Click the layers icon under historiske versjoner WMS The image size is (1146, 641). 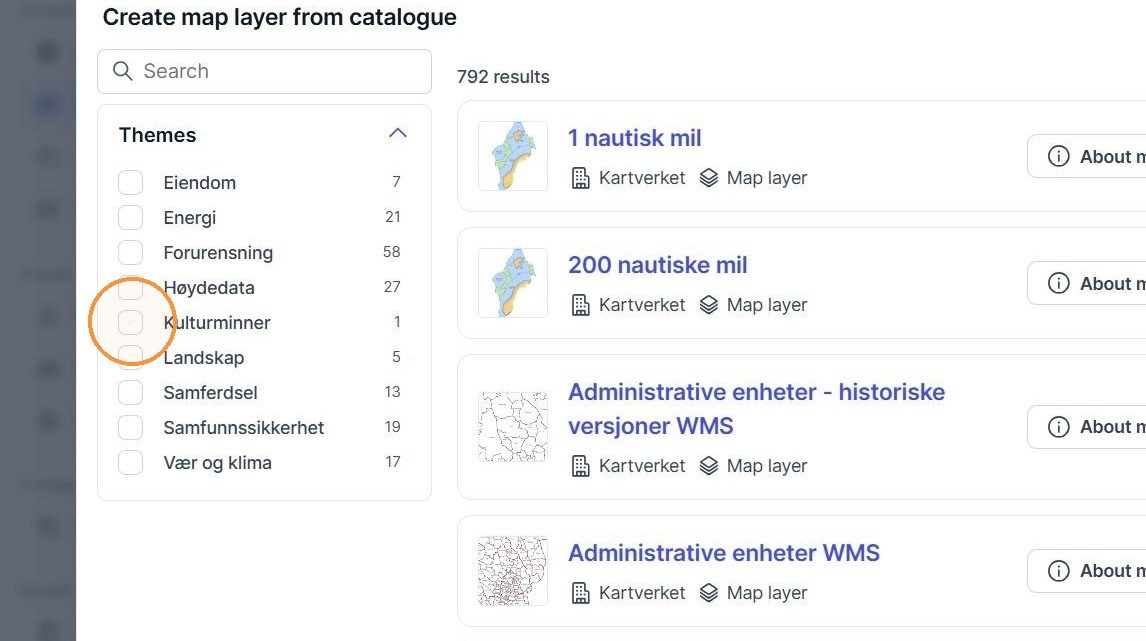(x=709, y=466)
